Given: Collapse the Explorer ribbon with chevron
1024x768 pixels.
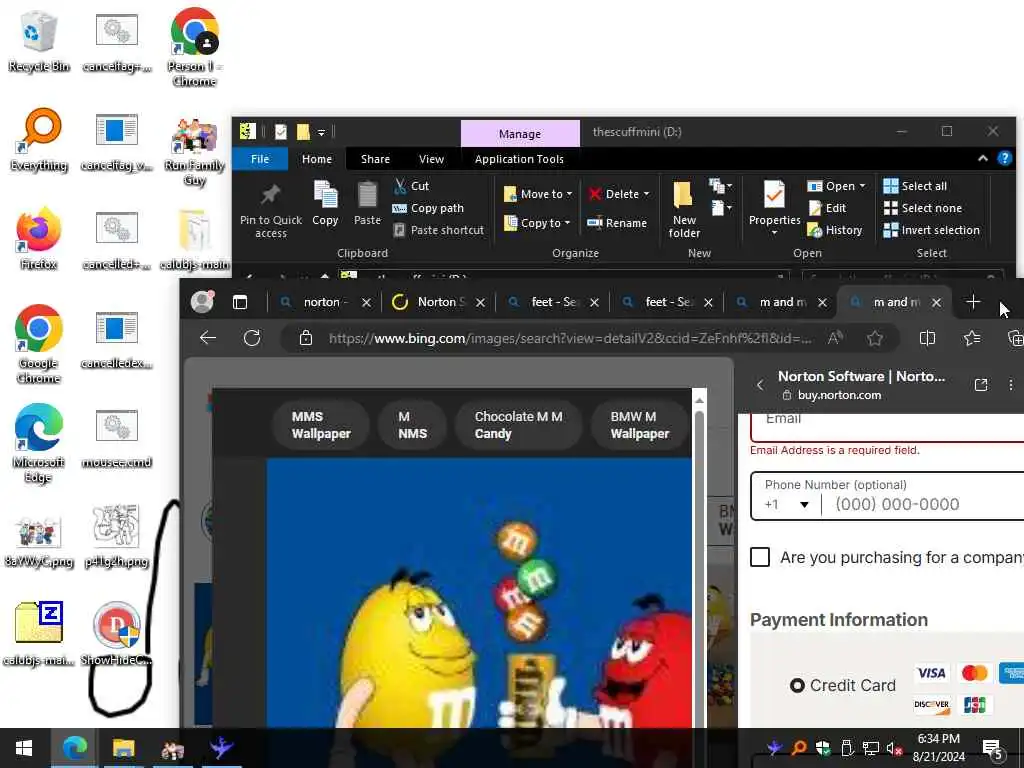Looking at the screenshot, I should pyautogui.click(x=982, y=158).
